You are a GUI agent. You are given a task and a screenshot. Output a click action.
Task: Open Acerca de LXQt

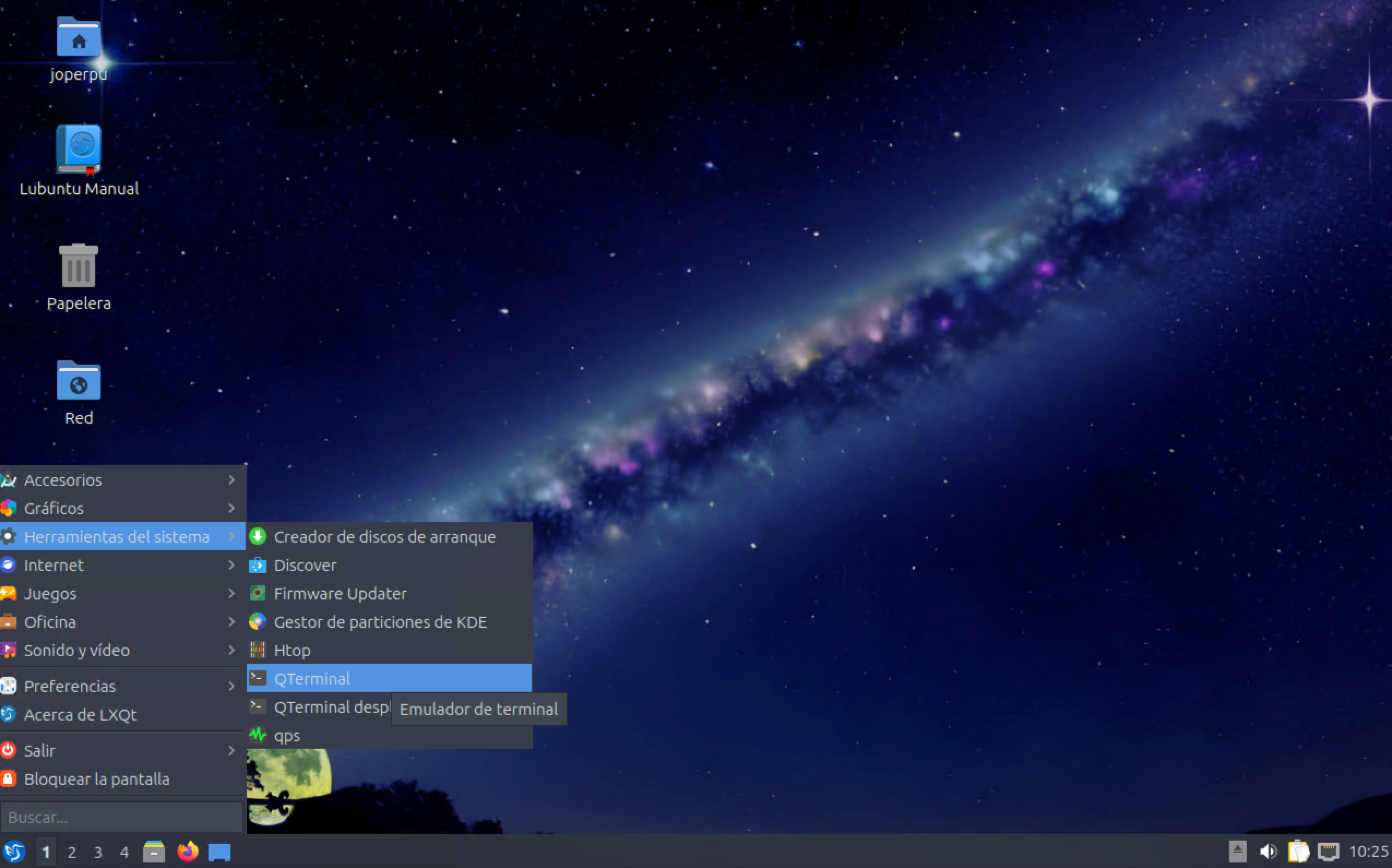(x=123, y=715)
